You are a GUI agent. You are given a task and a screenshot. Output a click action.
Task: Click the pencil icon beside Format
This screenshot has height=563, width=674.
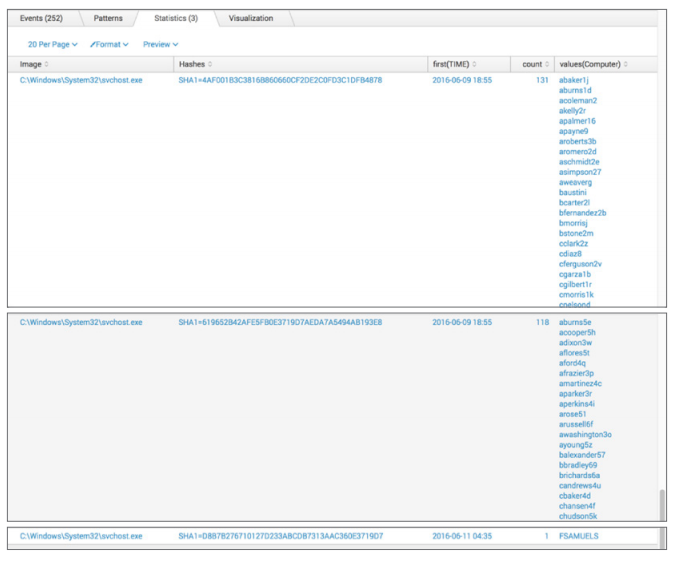click(92, 44)
